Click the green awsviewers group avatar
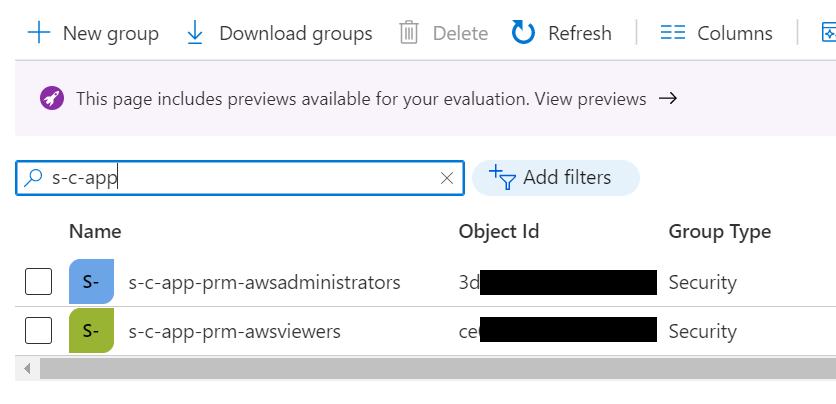Image resolution: width=836 pixels, height=404 pixels. [91, 331]
